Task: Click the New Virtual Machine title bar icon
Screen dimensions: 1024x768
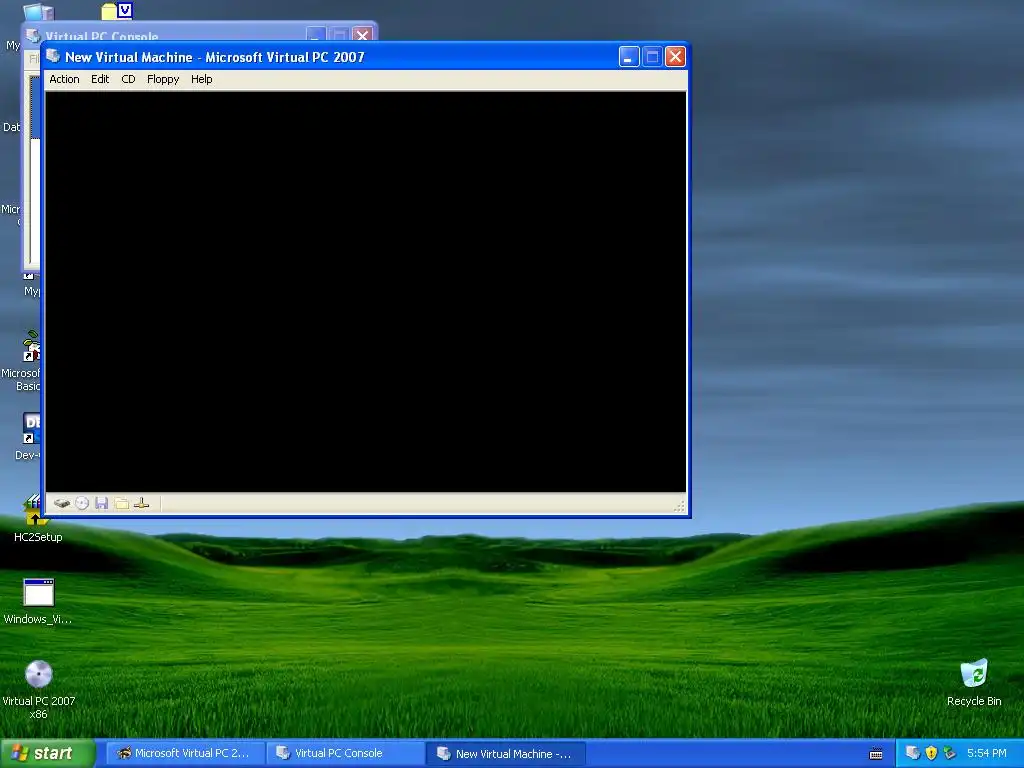Action: coord(53,56)
